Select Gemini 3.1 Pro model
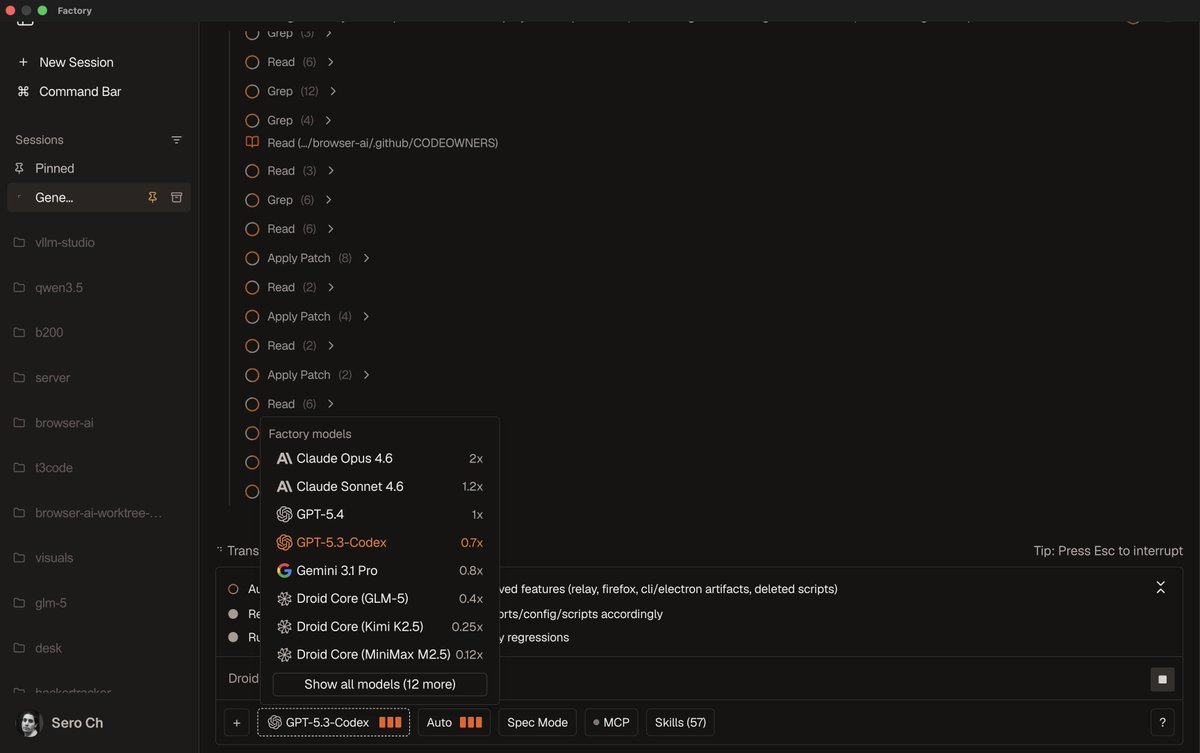Image resolution: width=1200 pixels, height=753 pixels. pyautogui.click(x=380, y=571)
